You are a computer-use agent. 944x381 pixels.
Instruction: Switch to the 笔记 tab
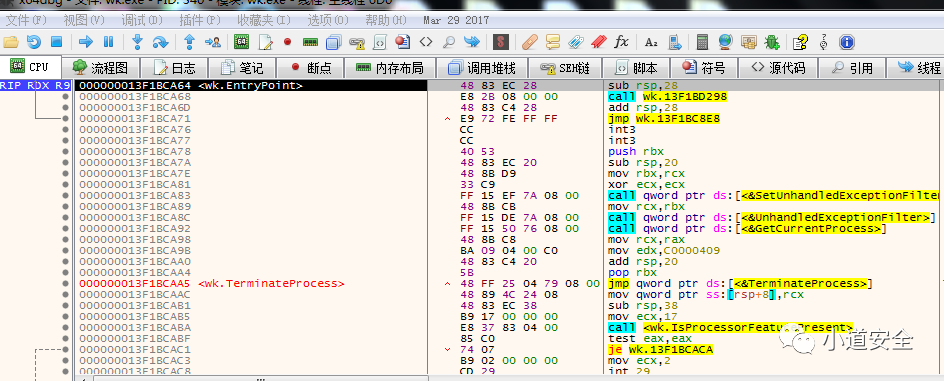pyautogui.click(x=243, y=67)
